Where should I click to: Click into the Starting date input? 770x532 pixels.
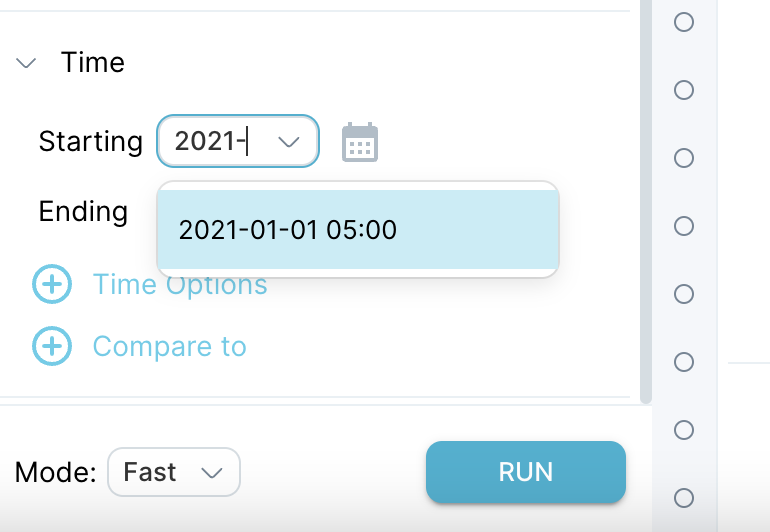pos(216,141)
